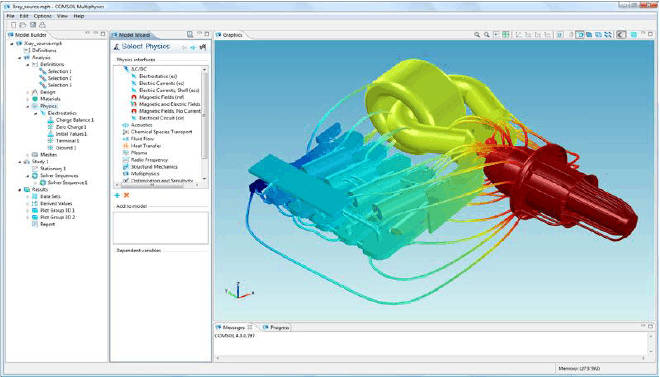Collapse the Physics node in Model Builder

pos(28,106)
